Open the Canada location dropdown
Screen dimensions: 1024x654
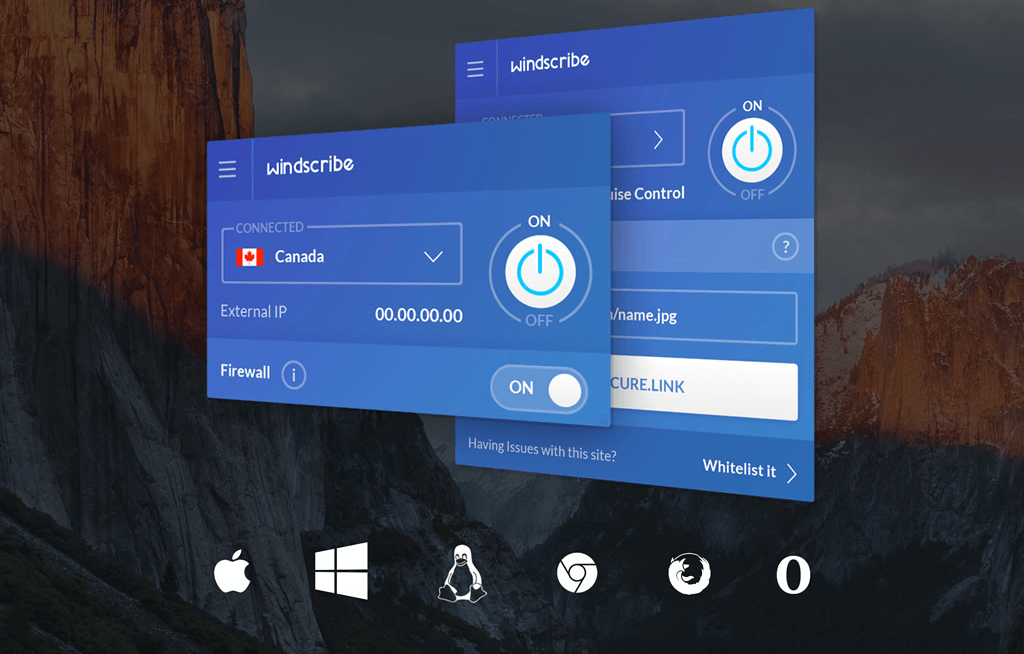pos(342,255)
